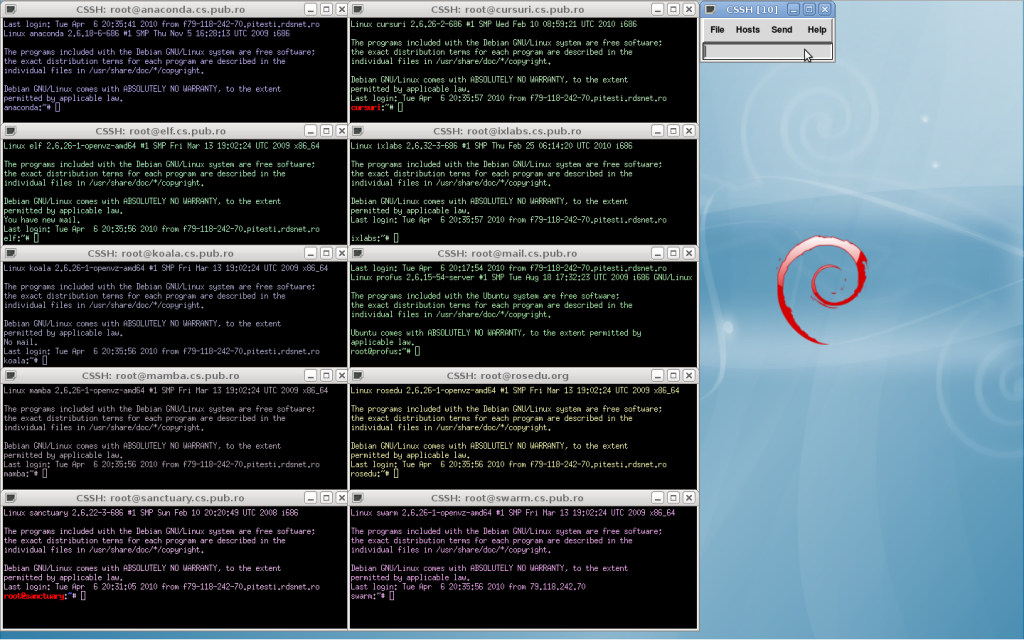1024x640 pixels.
Task: Click the 'ixlabs:~#' prompt line
Action: [x=371, y=238]
